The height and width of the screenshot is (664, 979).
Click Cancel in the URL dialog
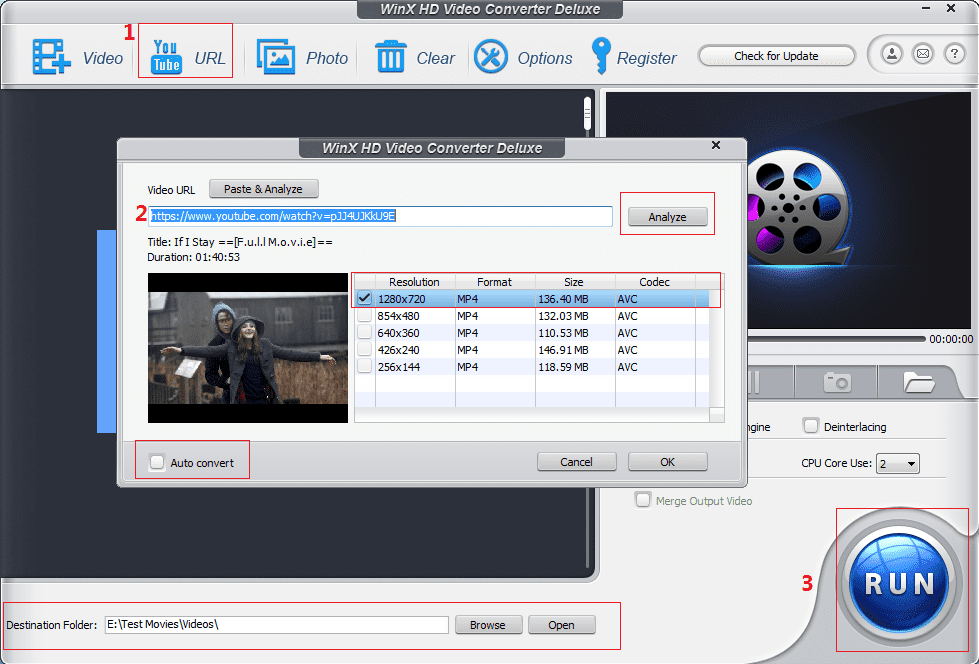click(576, 462)
